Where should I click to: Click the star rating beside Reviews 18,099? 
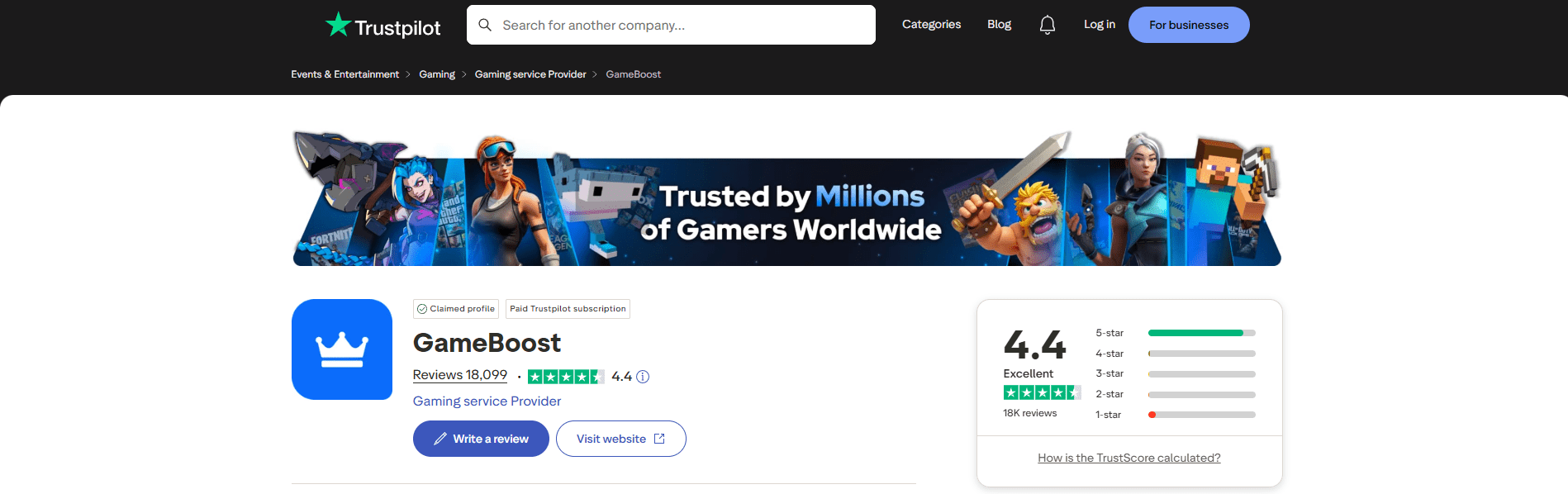pos(566,377)
